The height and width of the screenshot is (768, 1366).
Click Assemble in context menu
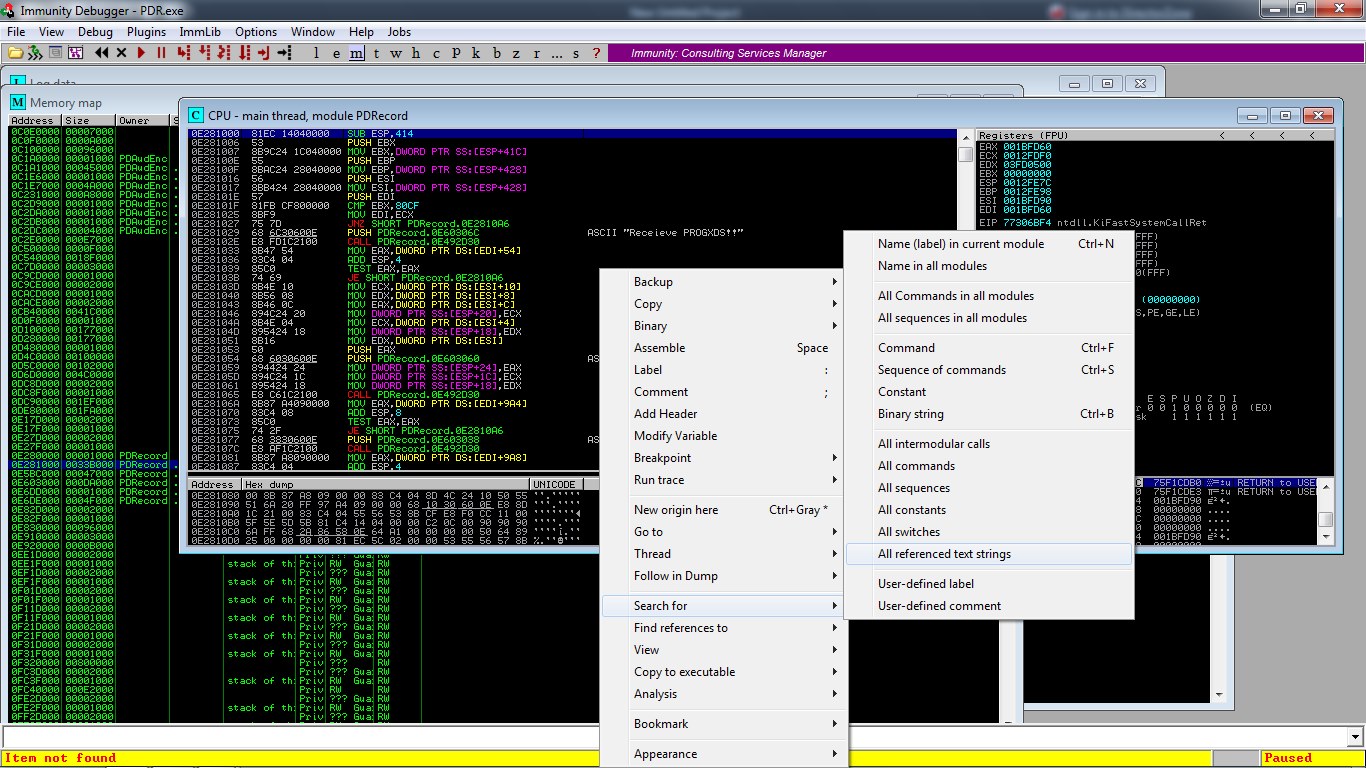coord(724,348)
